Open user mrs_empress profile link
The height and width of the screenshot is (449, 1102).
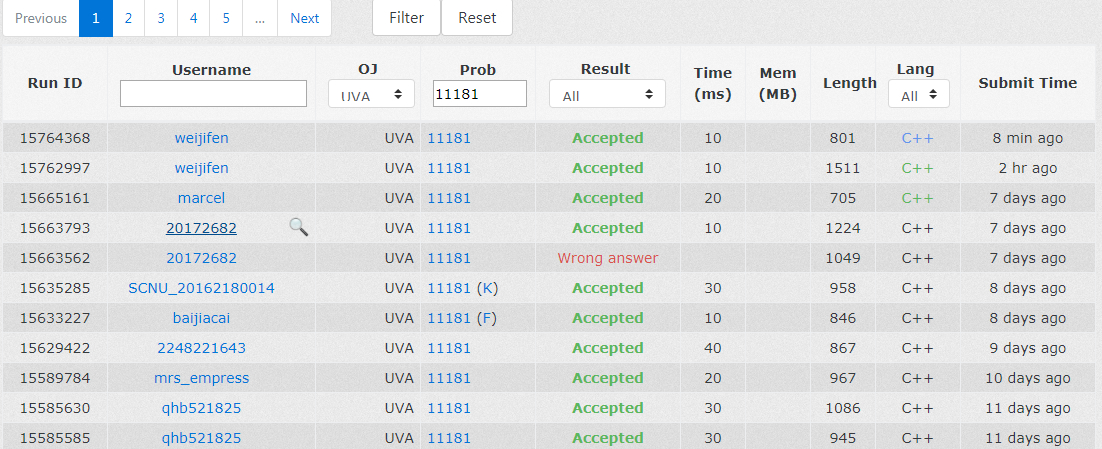pyautogui.click(x=201, y=378)
